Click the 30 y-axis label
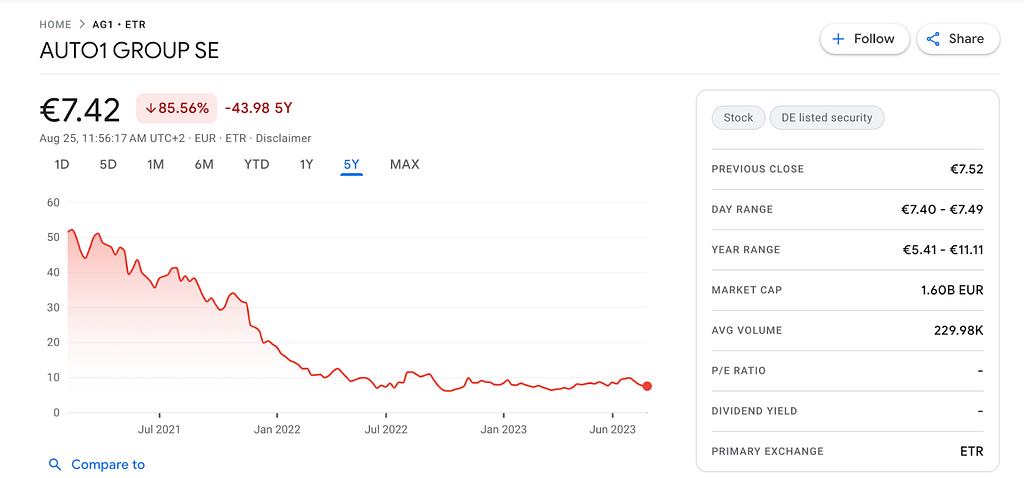This screenshot has width=1024, height=478. [54, 308]
